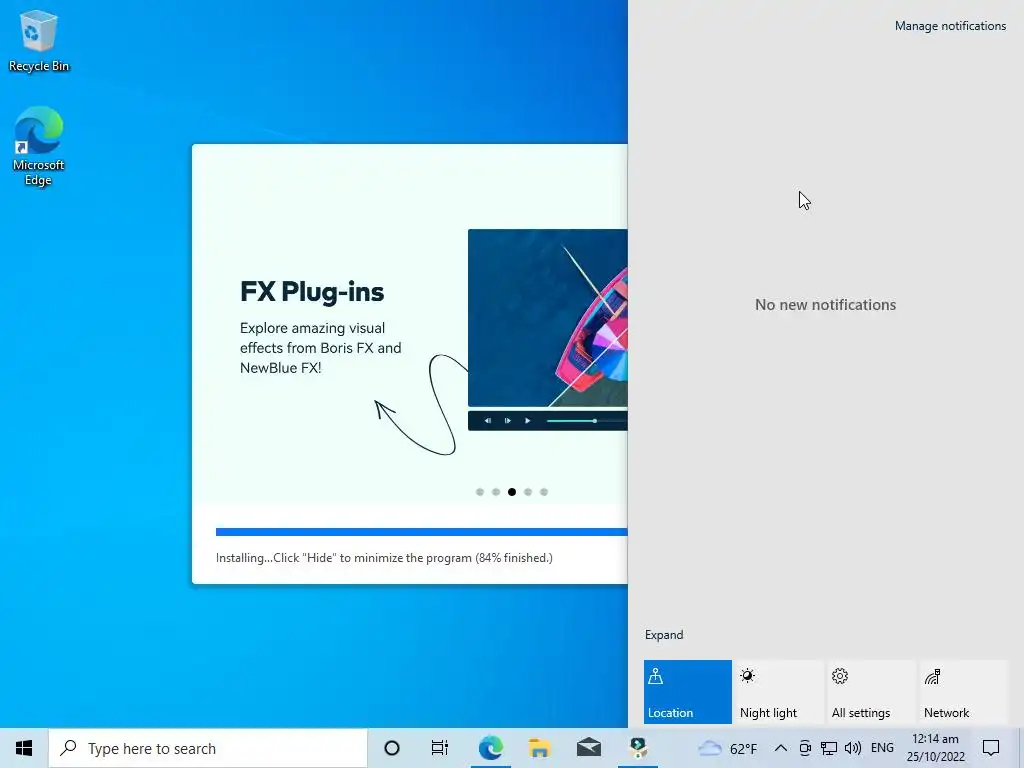Click the No new notifications text

(x=825, y=305)
